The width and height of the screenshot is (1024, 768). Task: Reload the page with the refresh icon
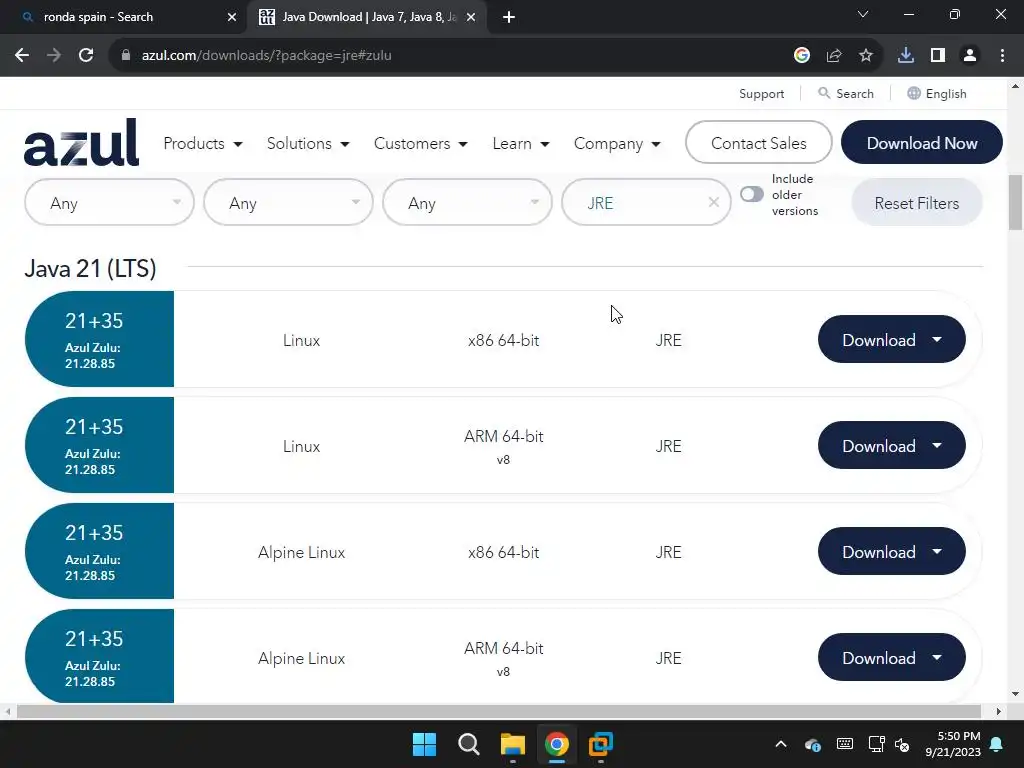tap(86, 56)
